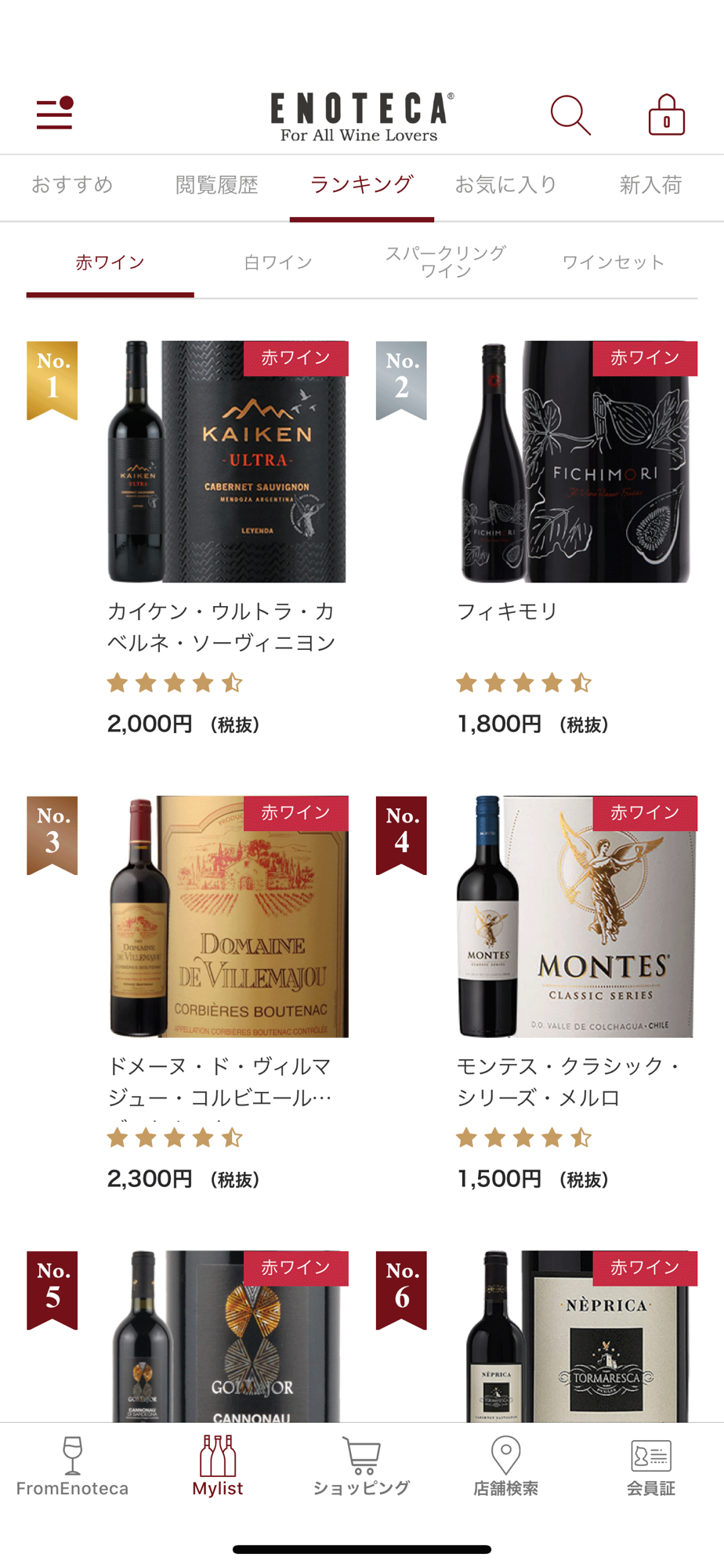Open 店舗検索 location pin icon

[506, 1455]
